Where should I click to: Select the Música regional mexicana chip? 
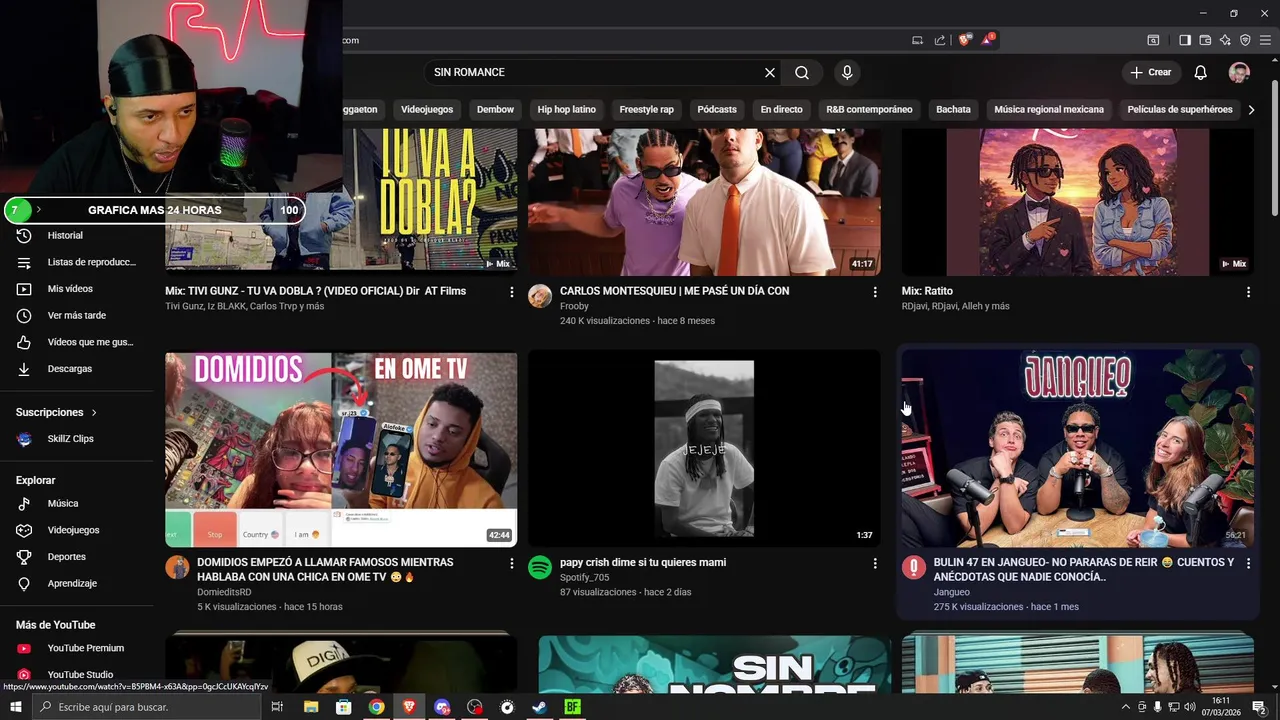coord(1049,109)
